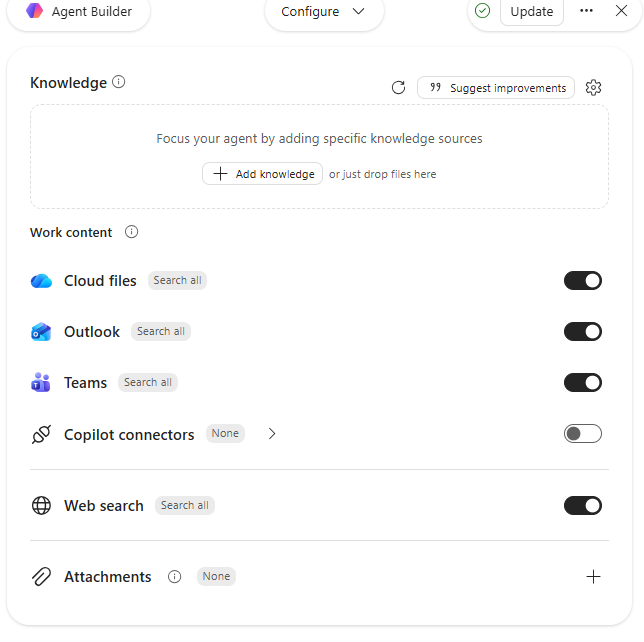The width and height of the screenshot is (644, 642).
Task: Expand Copilot connectors with the chevron
Action: [x=272, y=434]
